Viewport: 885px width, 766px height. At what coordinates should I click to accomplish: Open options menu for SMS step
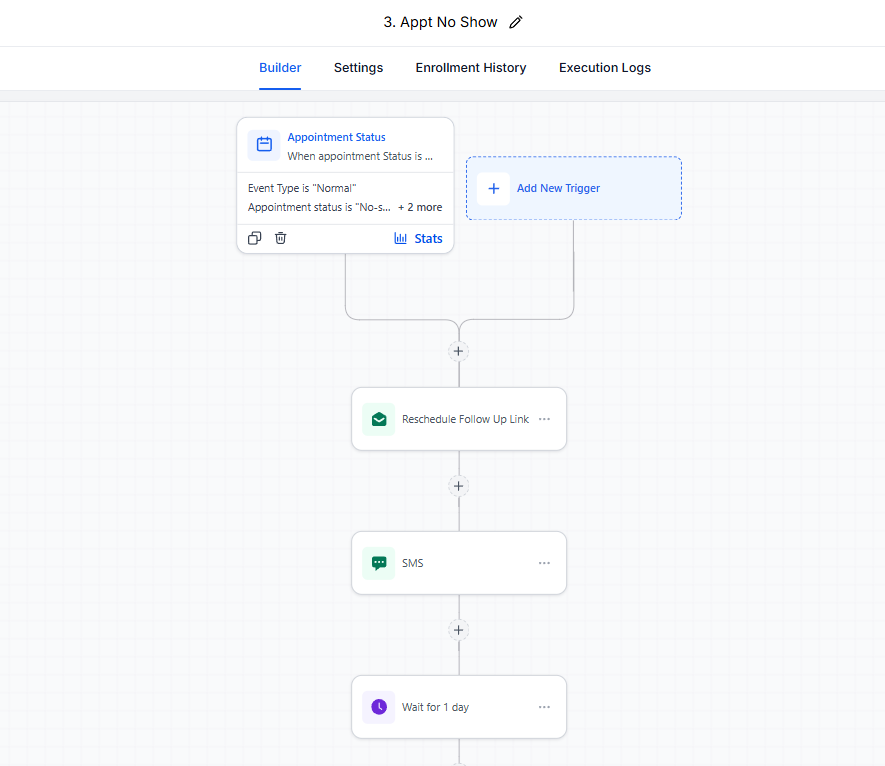544,563
